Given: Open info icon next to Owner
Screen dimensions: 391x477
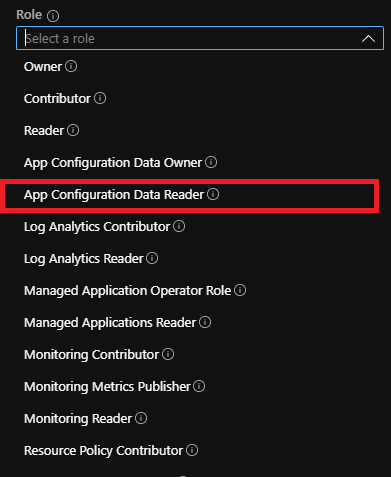Looking at the screenshot, I should pos(71,66).
